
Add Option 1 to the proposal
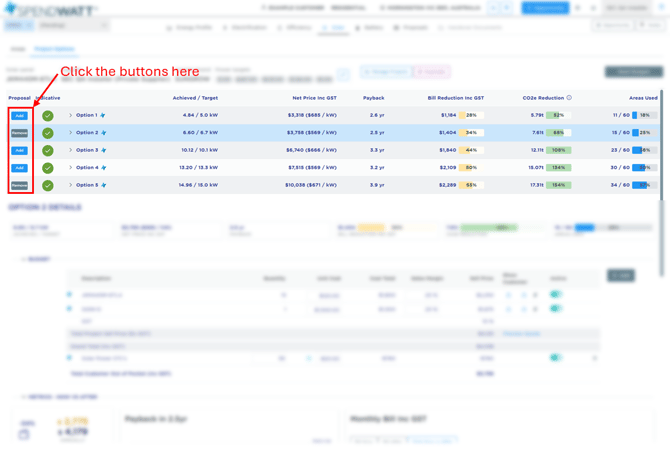coord(19,116)
